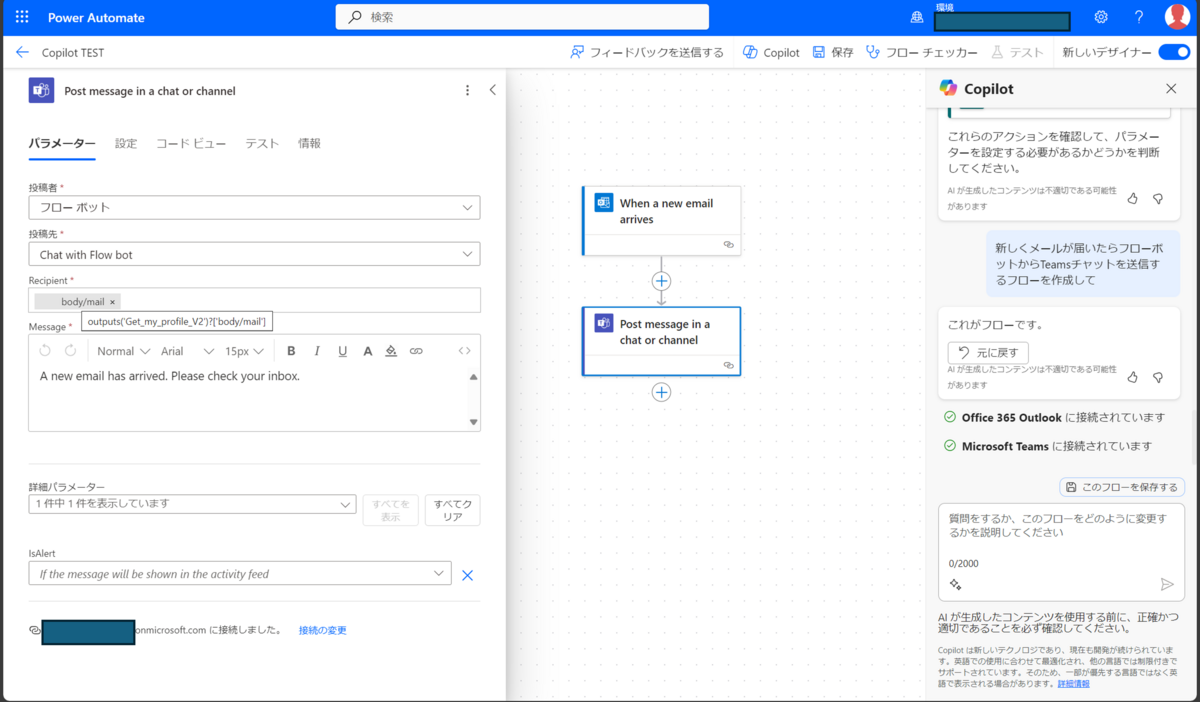Click the thumbs up on 'これがフローです' reply

point(1133,377)
